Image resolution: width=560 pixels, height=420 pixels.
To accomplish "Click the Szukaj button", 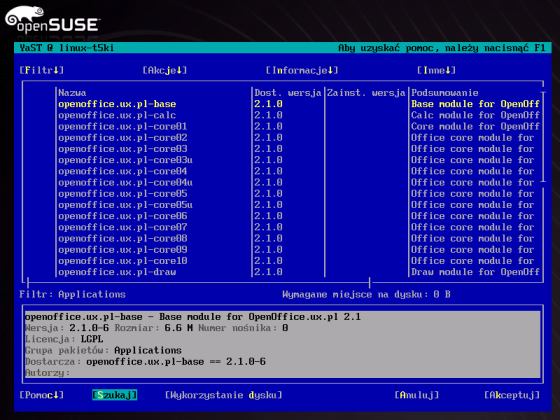I will [x=115, y=395].
